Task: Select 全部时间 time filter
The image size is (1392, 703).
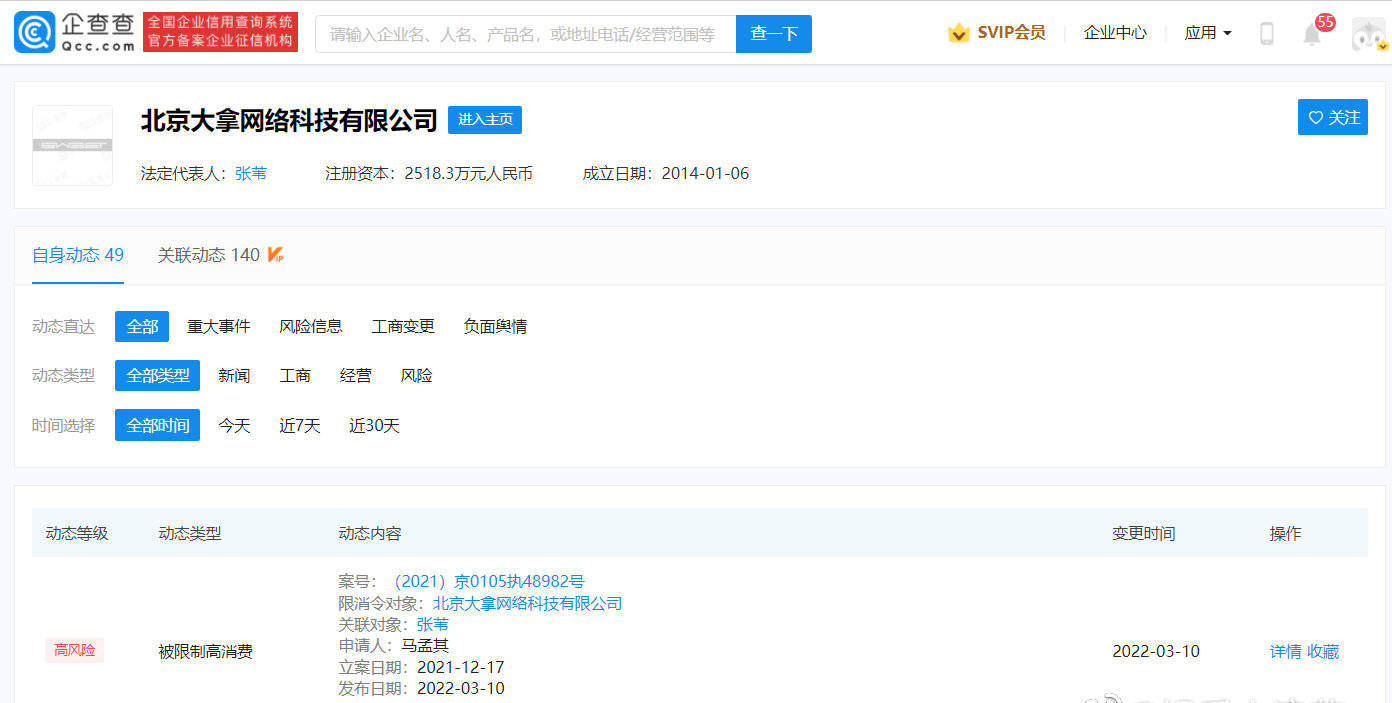Action: click(158, 425)
